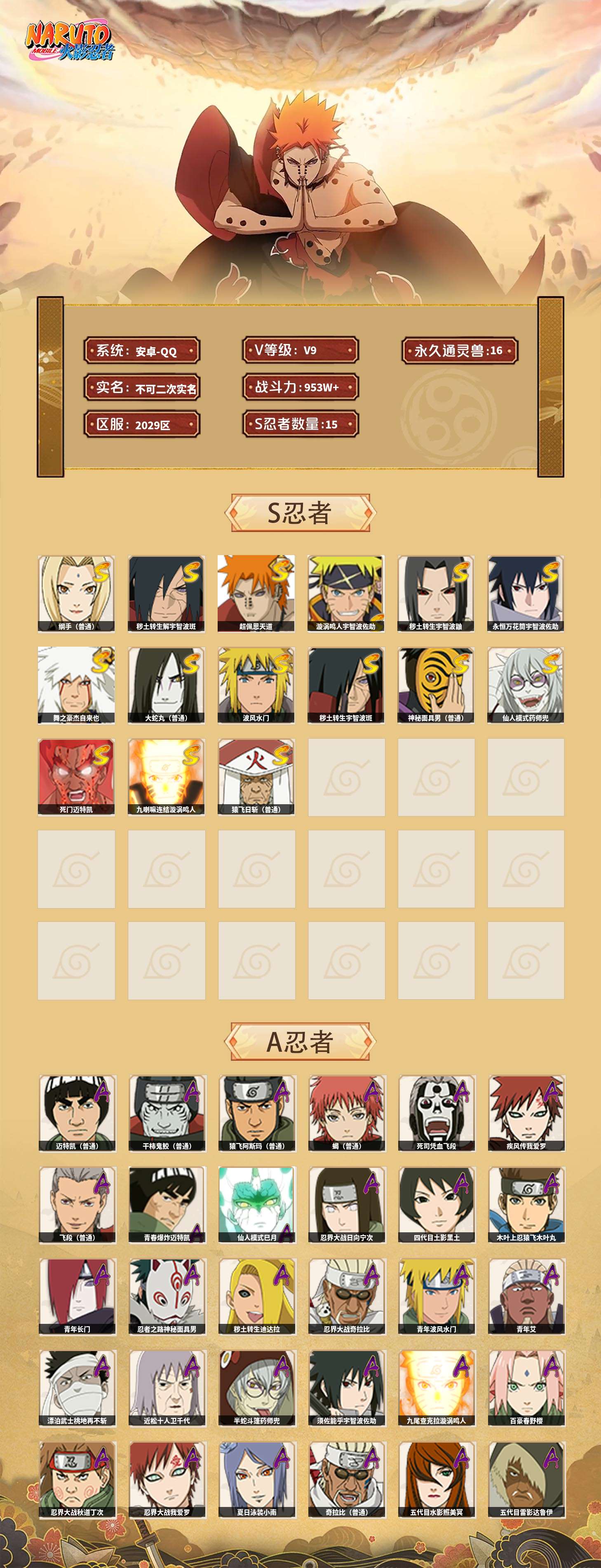Screen dimensions: 601x1568
Task: Click the 战斗力 953W+ info tag
Action: tap(300, 387)
